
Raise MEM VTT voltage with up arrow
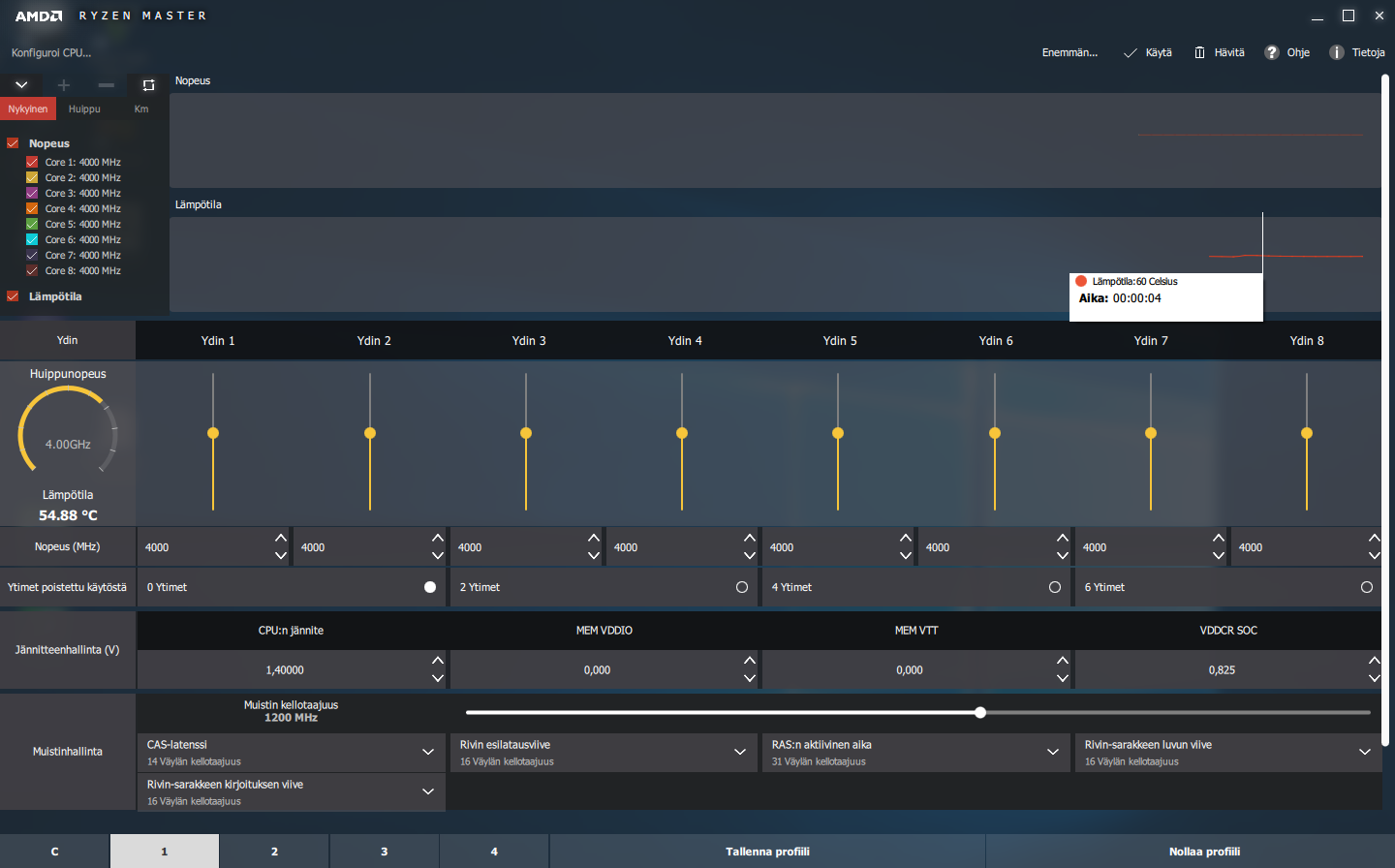pyautogui.click(x=1063, y=661)
